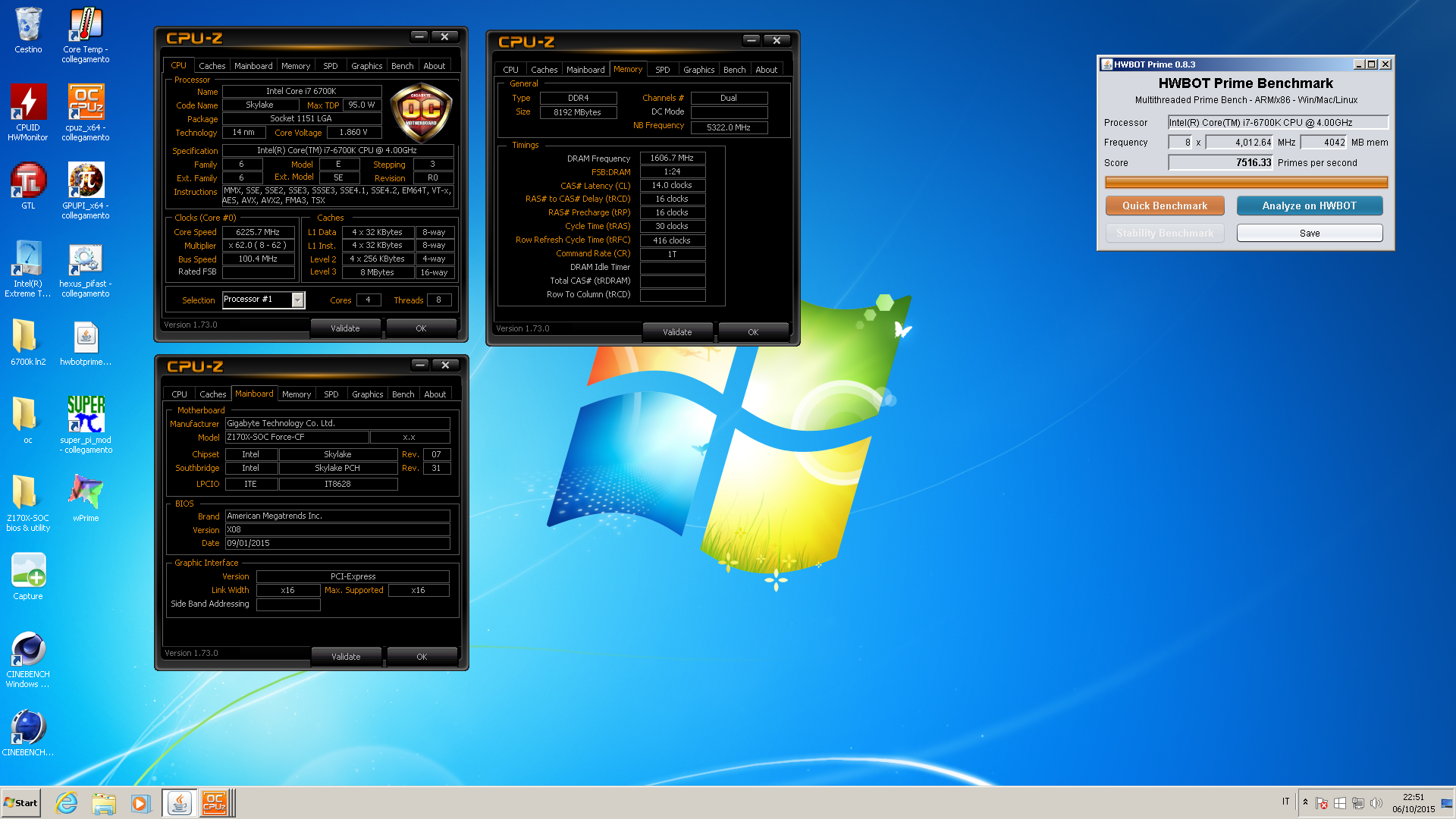
Task: Open About tab in Memory CPU-Z window
Action: [x=767, y=70]
